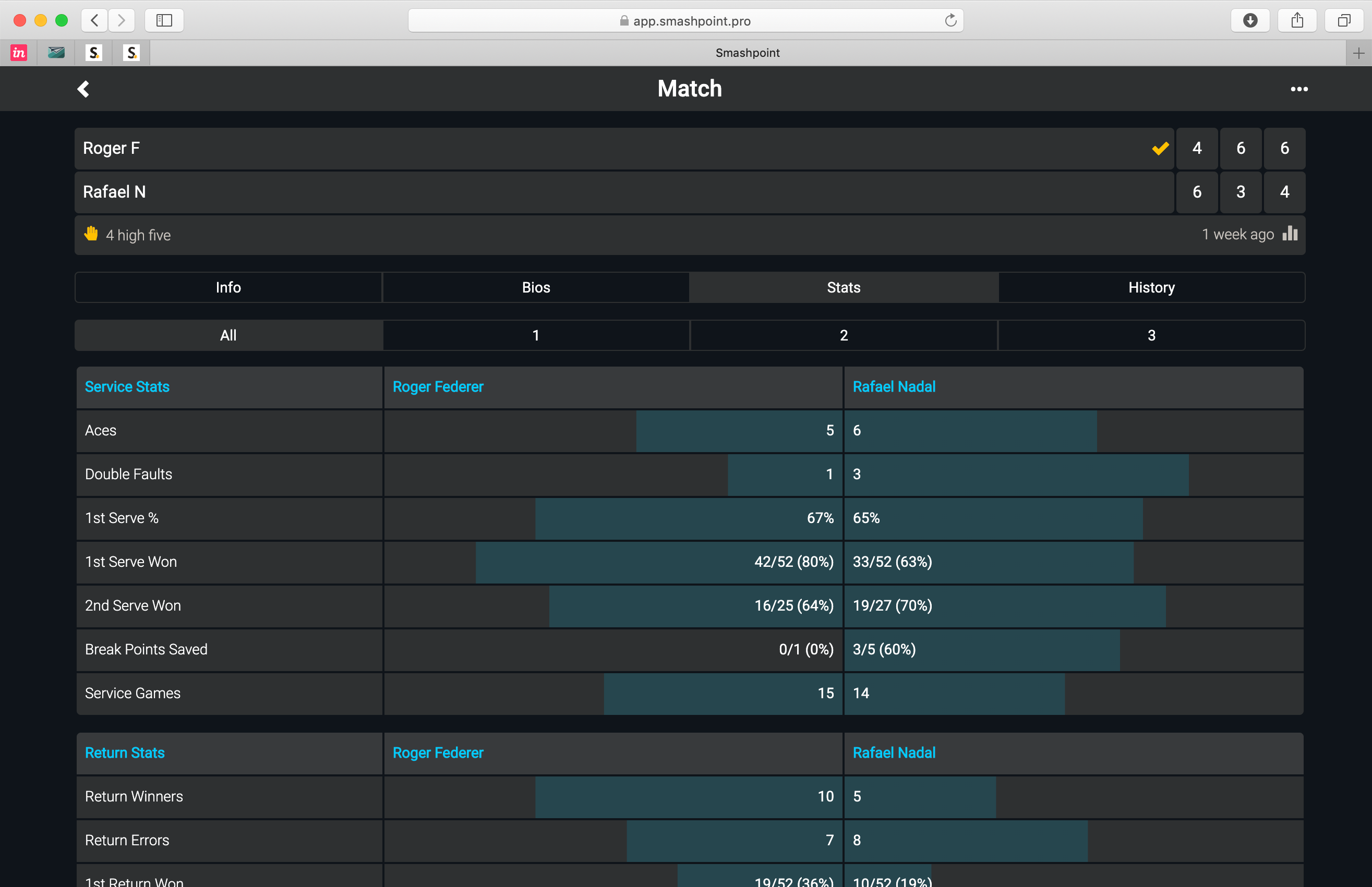Click Roger Federer in Return Stats header
The height and width of the screenshot is (887, 1372).
(x=438, y=753)
